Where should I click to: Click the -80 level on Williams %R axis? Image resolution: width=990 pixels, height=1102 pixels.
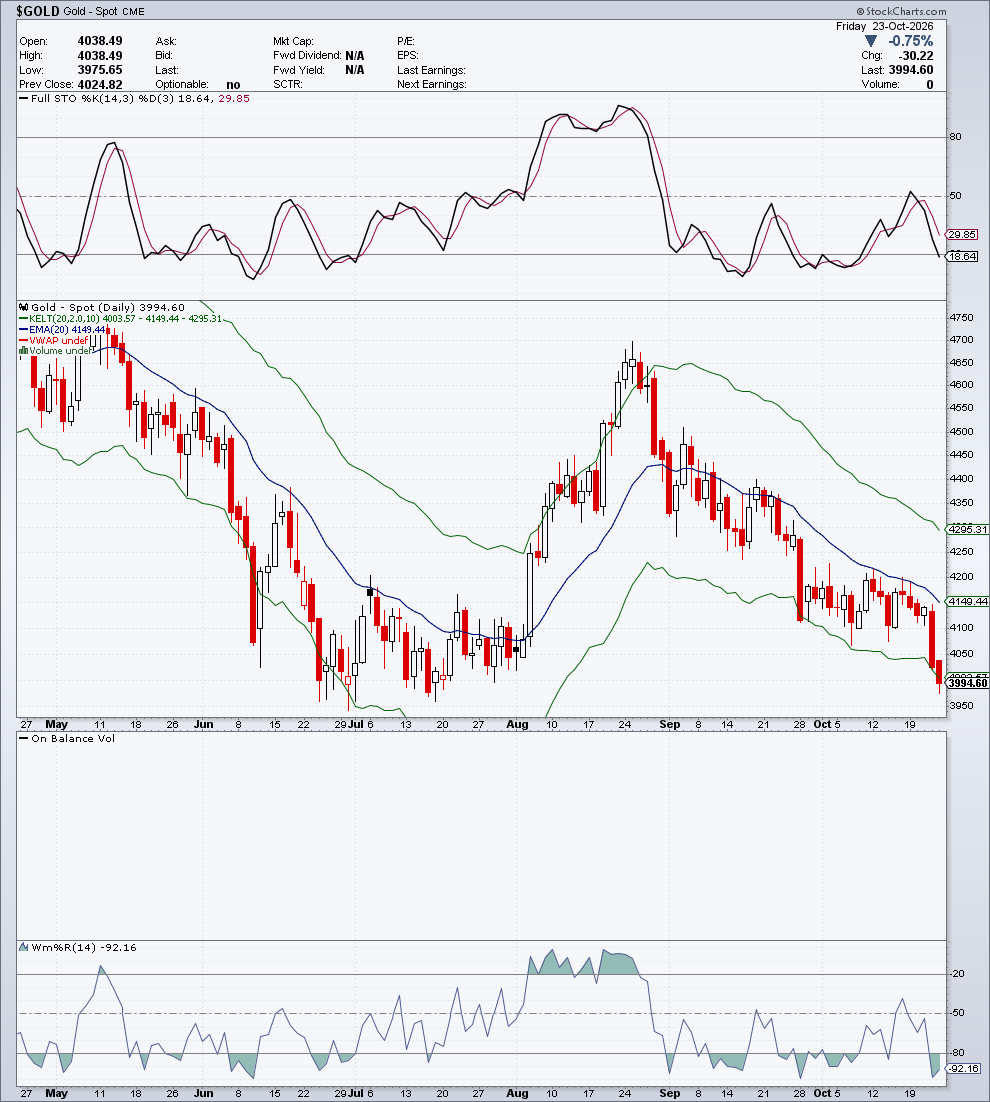click(x=958, y=1053)
